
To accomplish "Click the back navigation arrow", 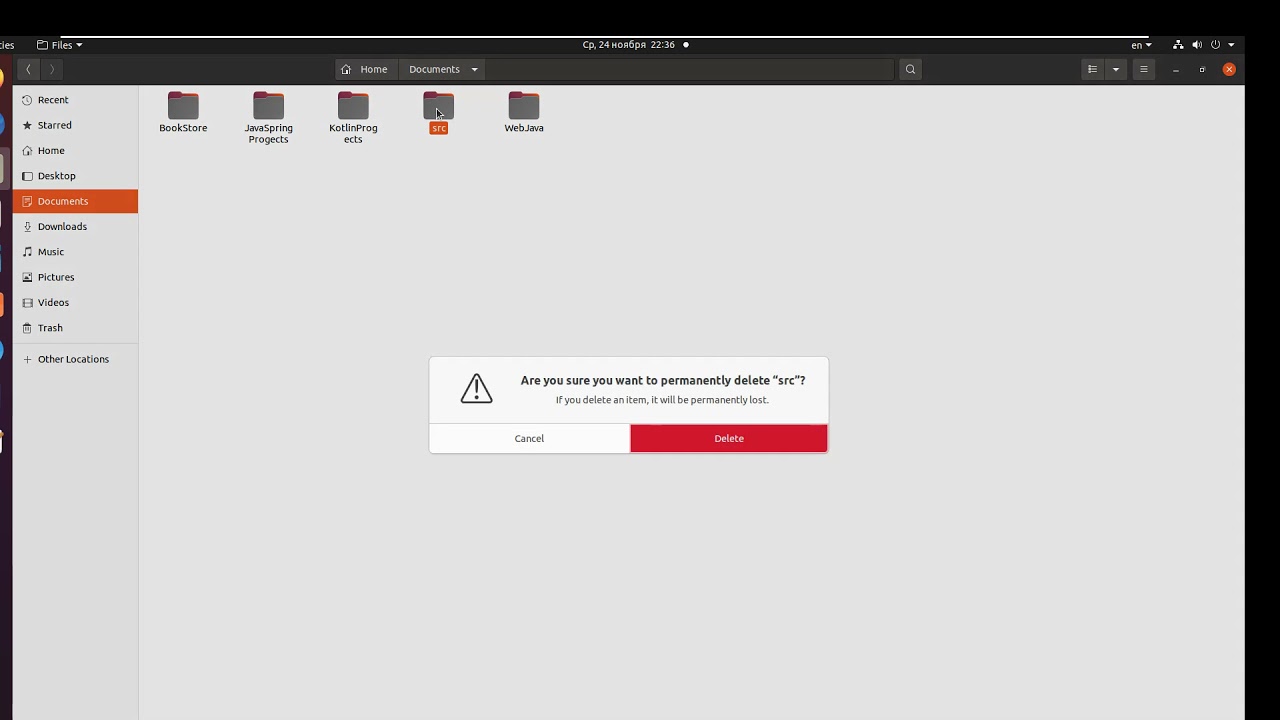I will (x=29, y=69).
